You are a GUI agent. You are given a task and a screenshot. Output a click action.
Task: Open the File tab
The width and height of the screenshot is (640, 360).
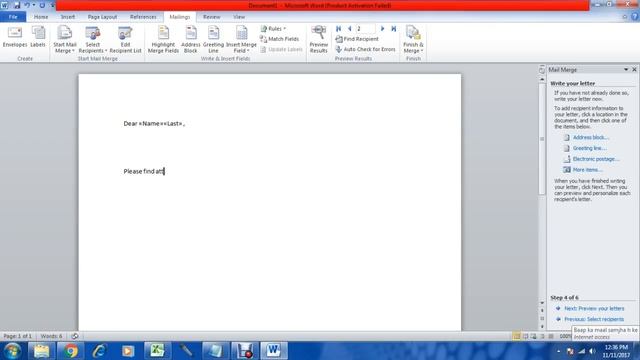tap(13, 17)
